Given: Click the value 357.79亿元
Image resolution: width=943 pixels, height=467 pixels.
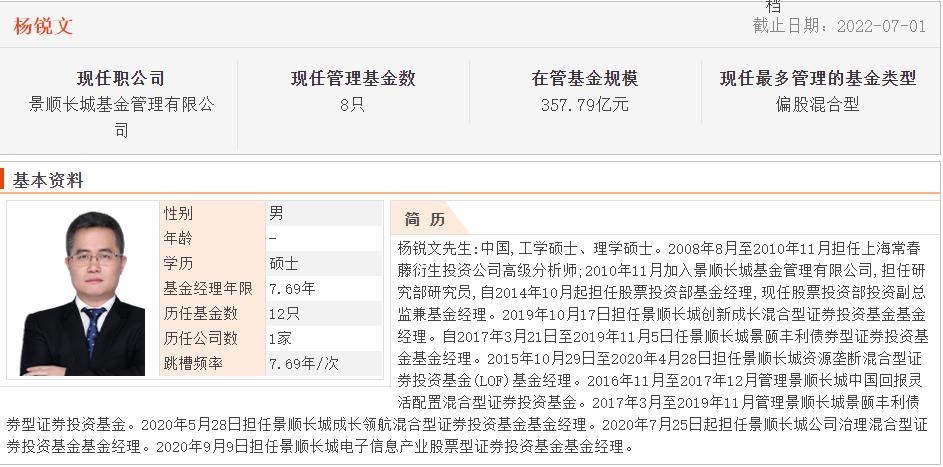Looking at the screenshot, I should (x=585, y=105).
